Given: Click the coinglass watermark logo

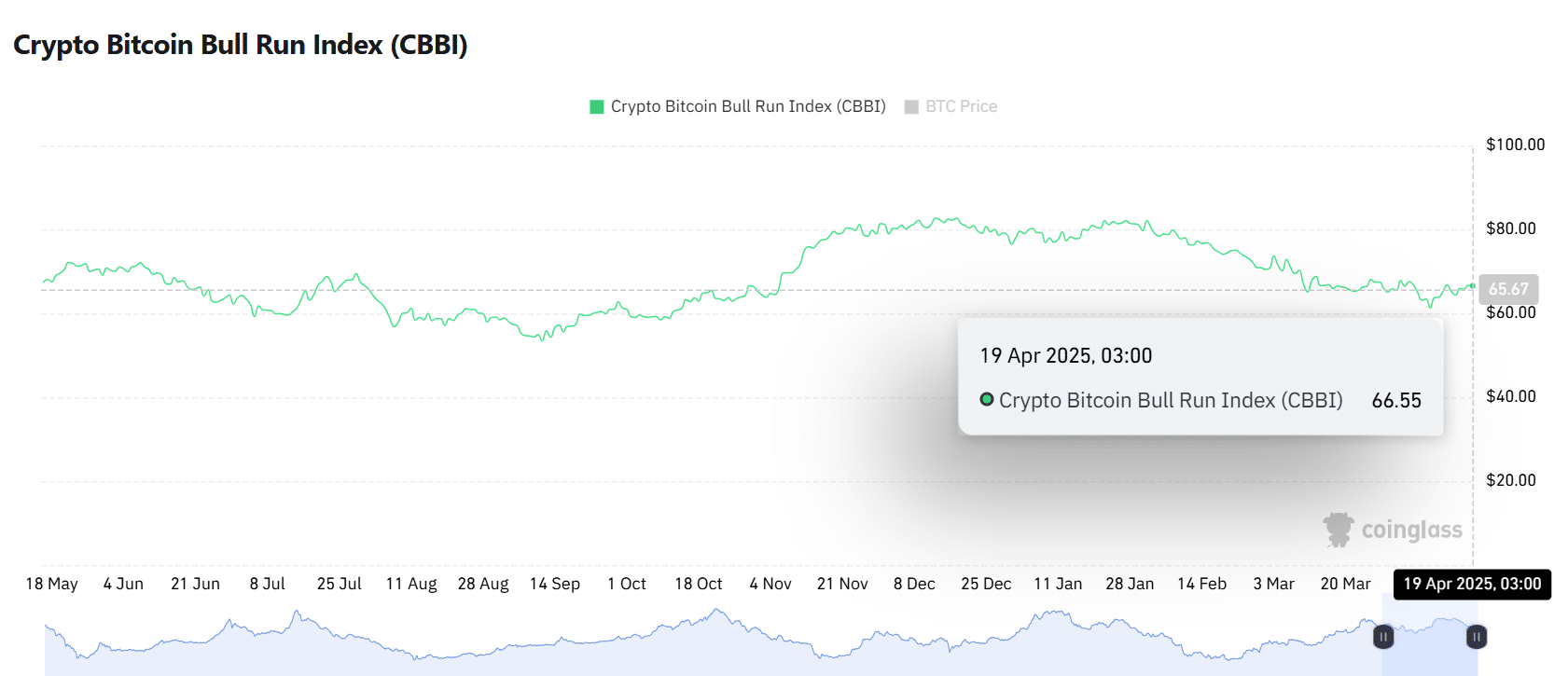Looking at the screenshot, I should point(1339,529).
